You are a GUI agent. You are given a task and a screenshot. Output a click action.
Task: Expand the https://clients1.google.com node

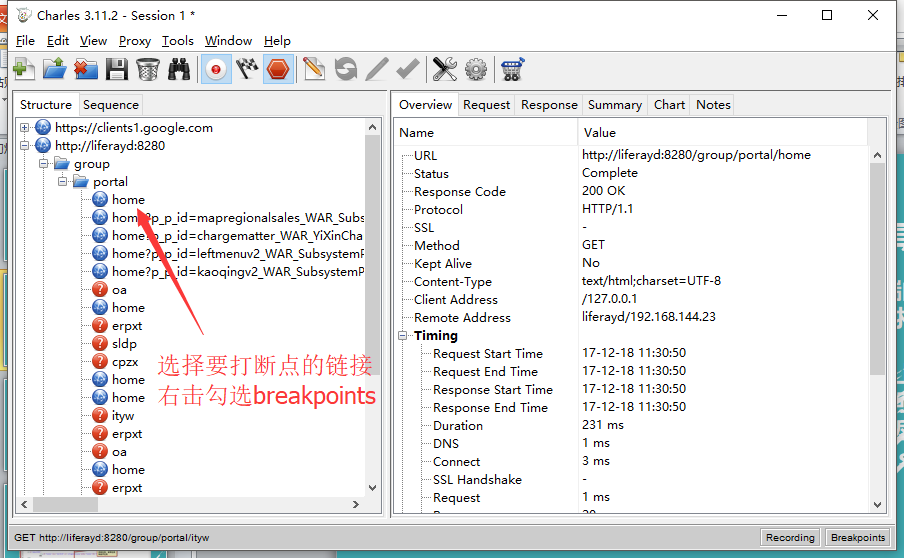tap(24, 127)
